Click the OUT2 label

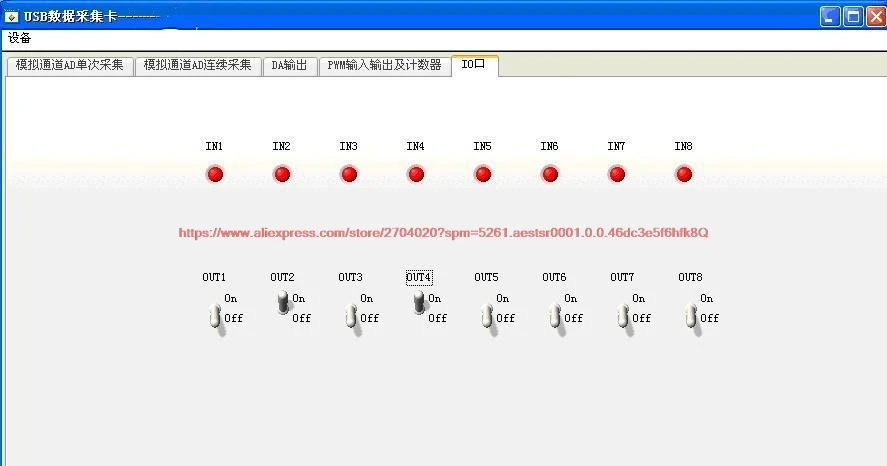tap(282, 277)
